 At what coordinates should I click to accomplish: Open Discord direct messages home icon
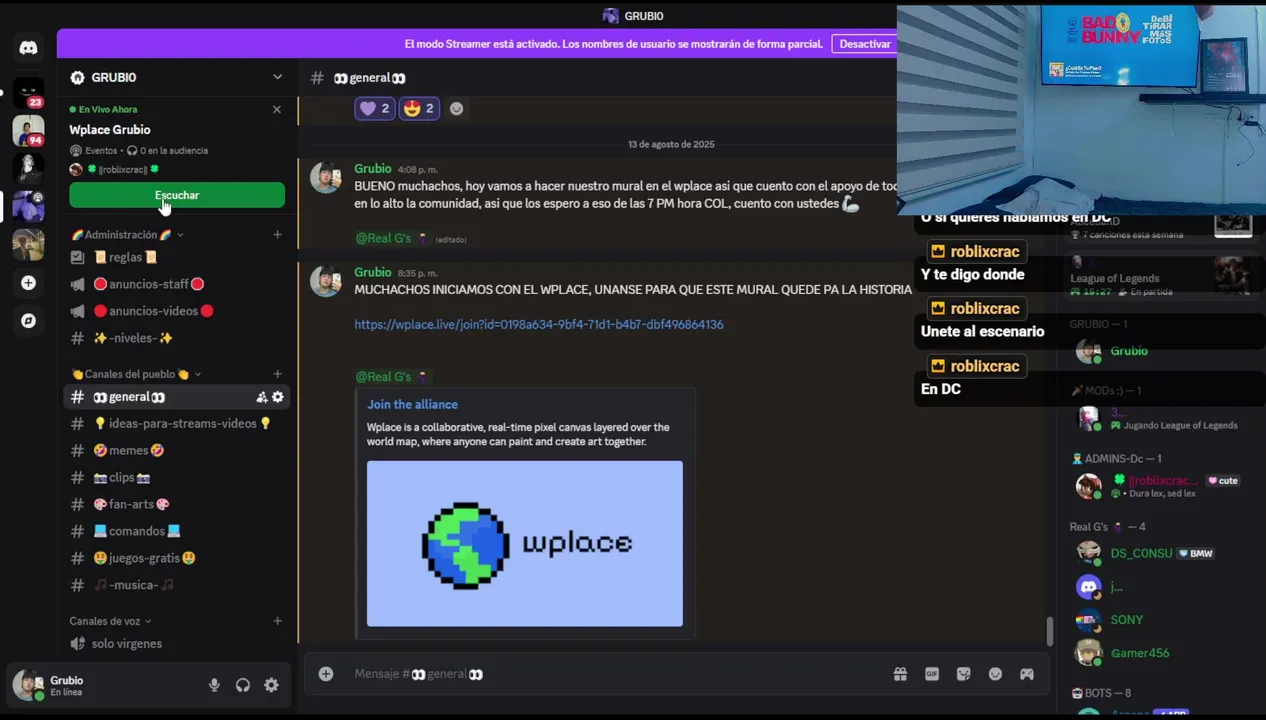coord(28,48)
